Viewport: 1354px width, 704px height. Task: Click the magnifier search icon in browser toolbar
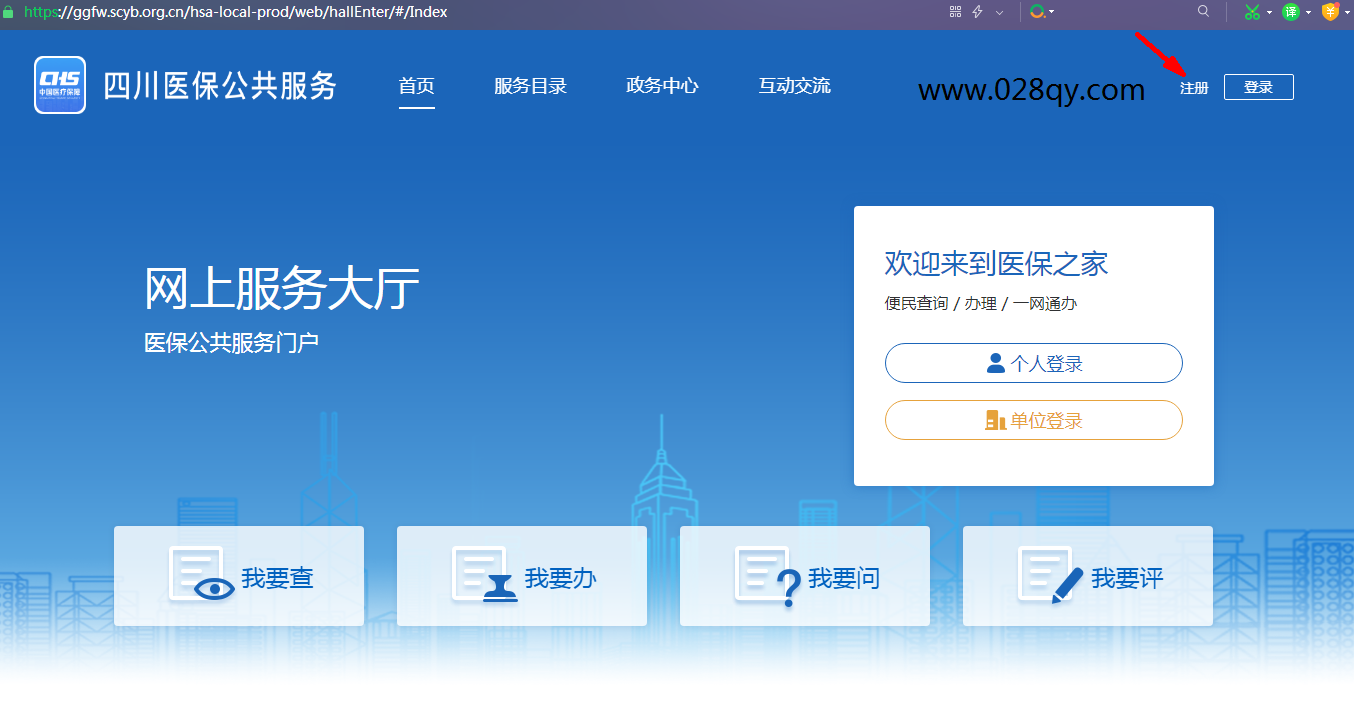click(x=1204, y=12)
